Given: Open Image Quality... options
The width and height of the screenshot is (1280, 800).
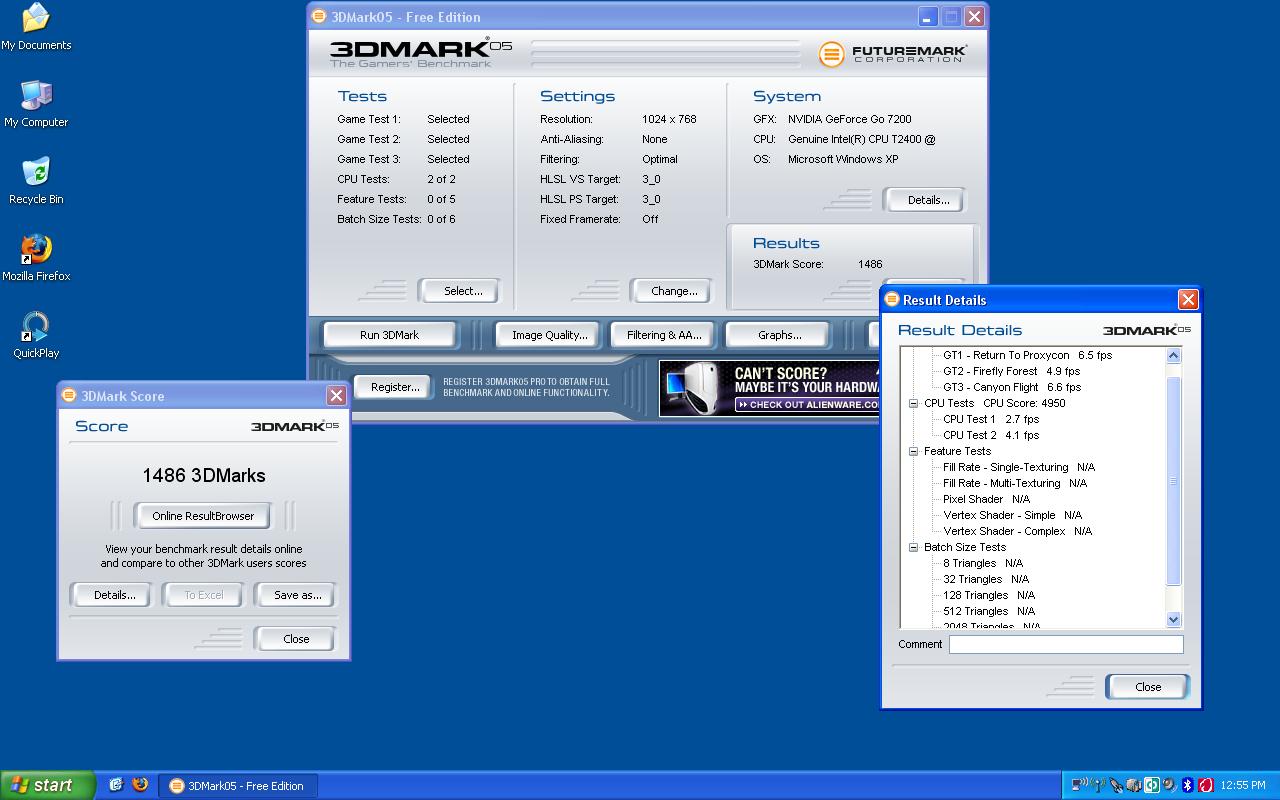Looking at the screenshot, I should 549,335.
